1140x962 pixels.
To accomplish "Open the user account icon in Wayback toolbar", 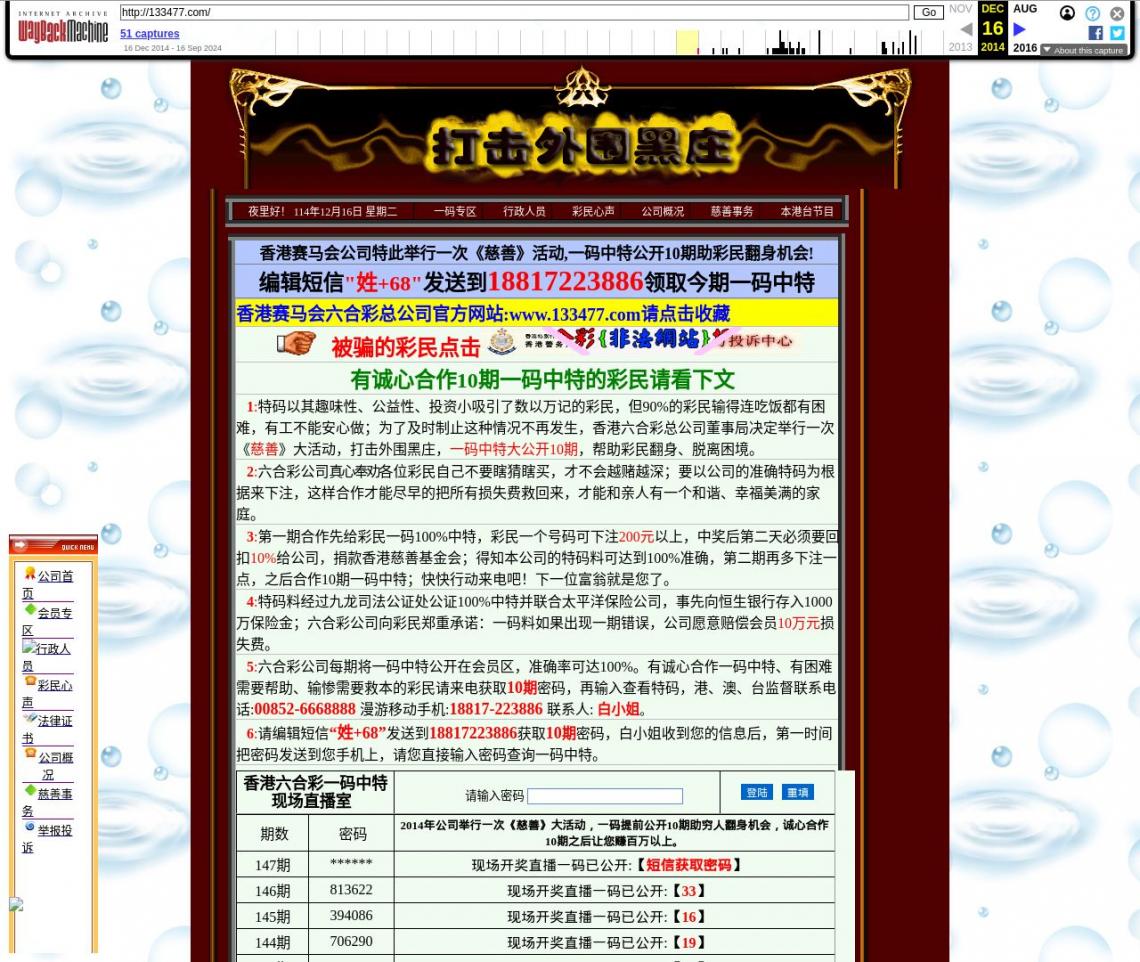I will [x=1067, y=13].
